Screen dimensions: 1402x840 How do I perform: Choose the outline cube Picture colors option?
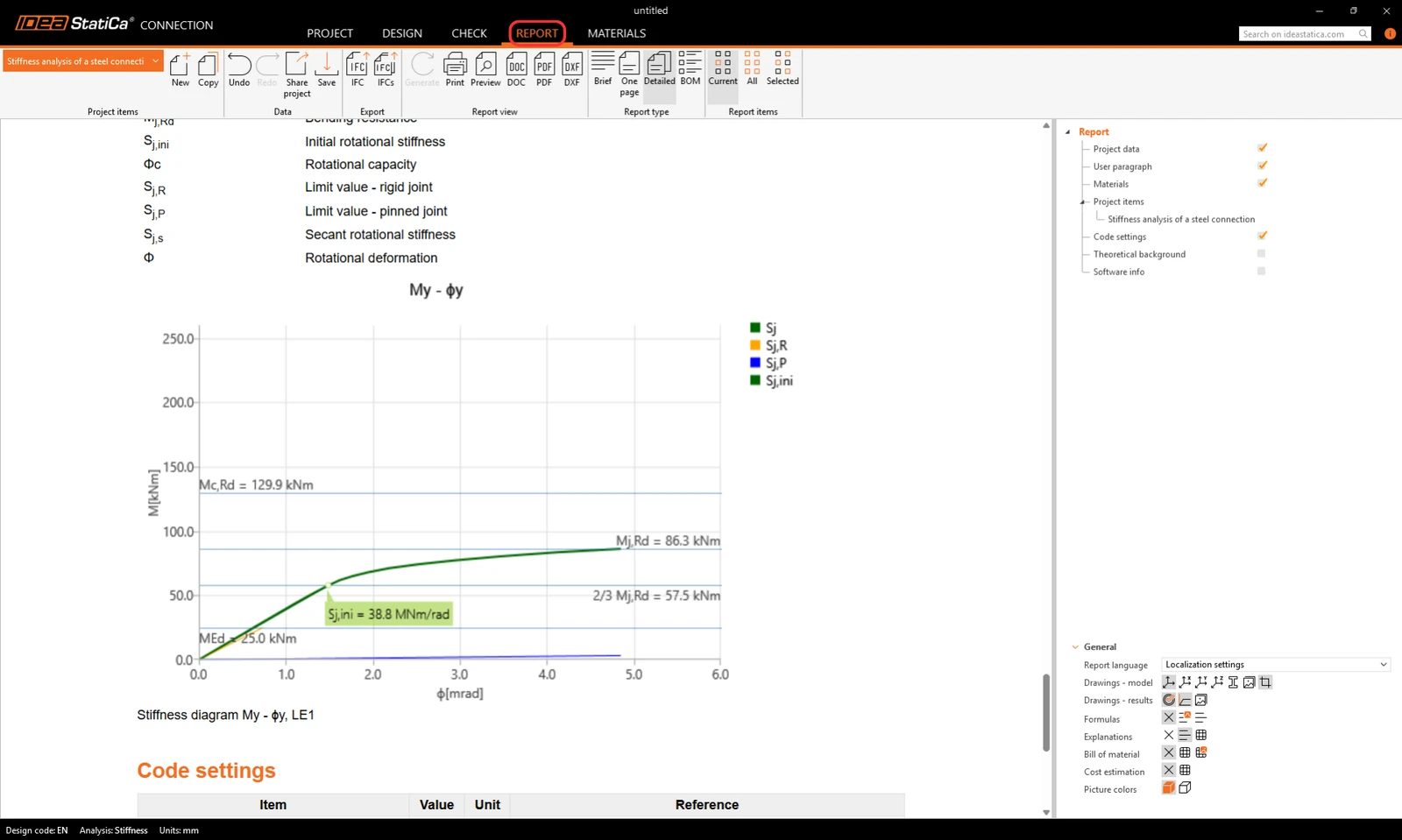[1185, 787]
